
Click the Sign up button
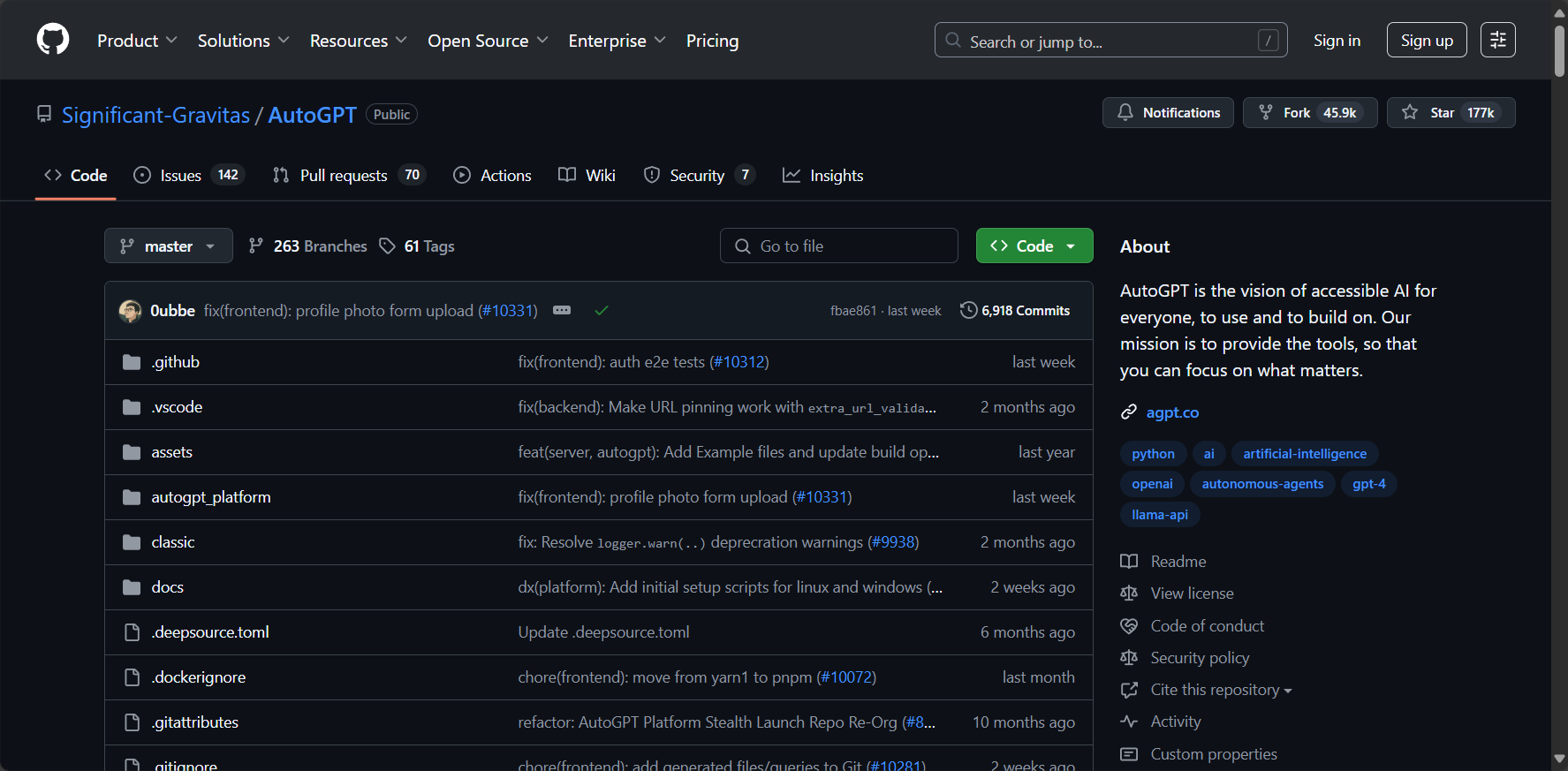(1427, 40)
